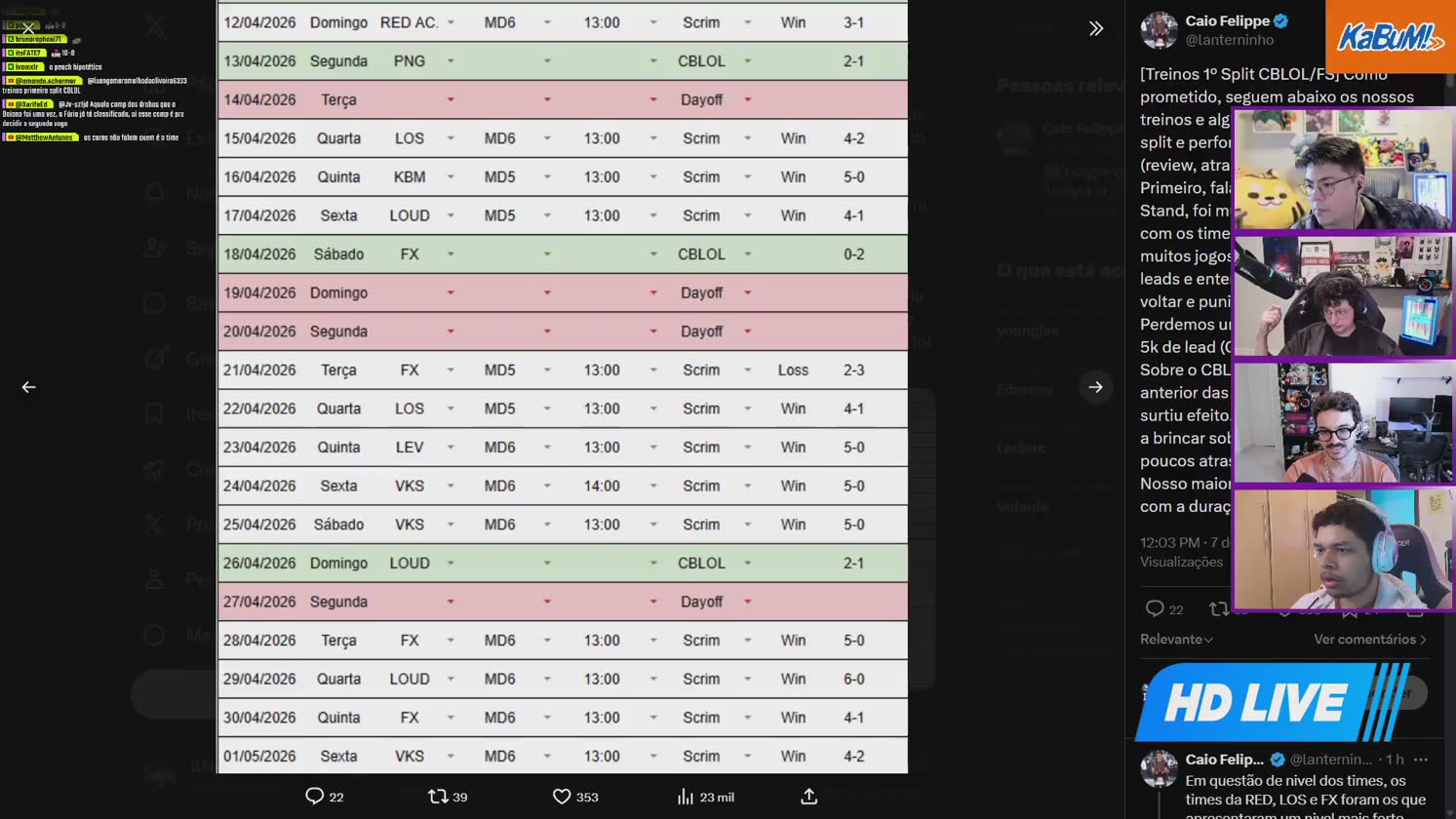Open the team dropdown in the 23/04/2026 row
The height and width of the screenshot is (819, 1456).
point(451,448)
